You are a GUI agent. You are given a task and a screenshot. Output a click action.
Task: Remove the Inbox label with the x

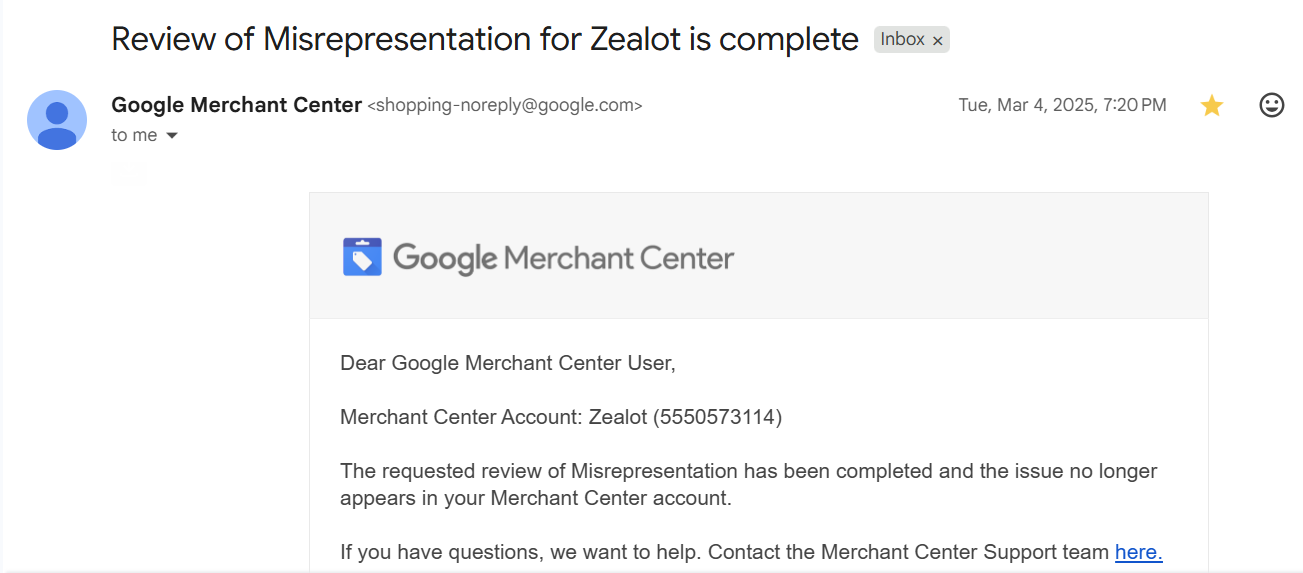(937, 41)
